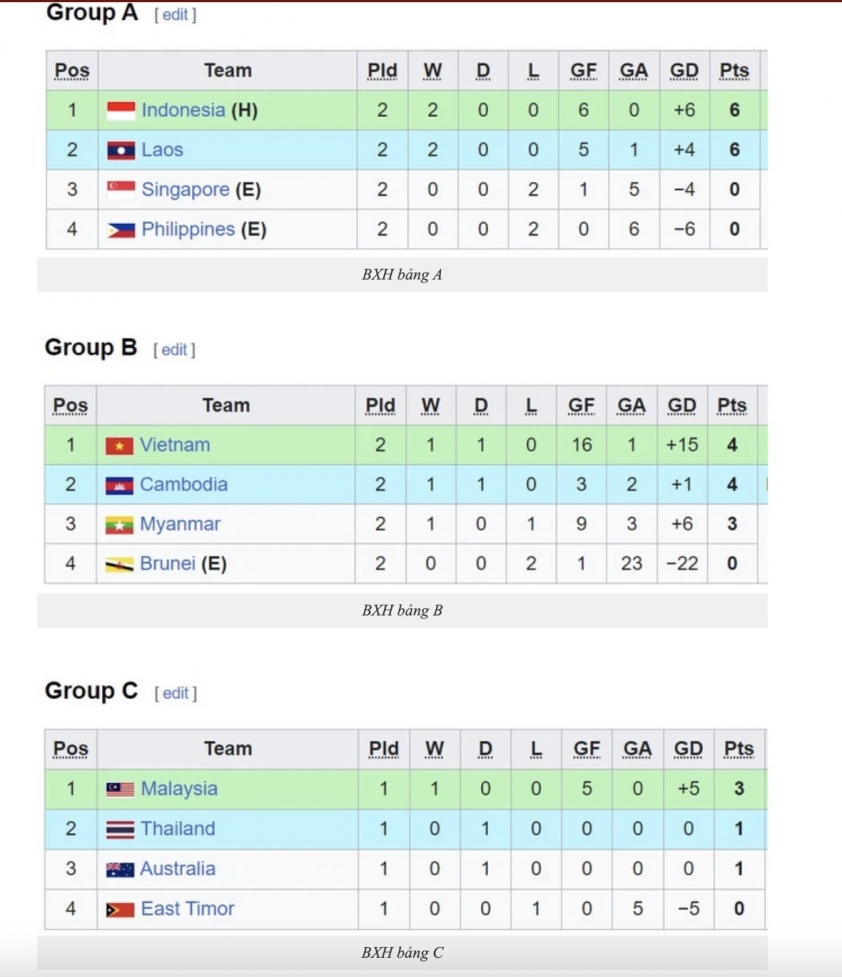Viewport: 842px width, 977px height.
Task: Open the edit link for Group B
Action: click(175, 350)
